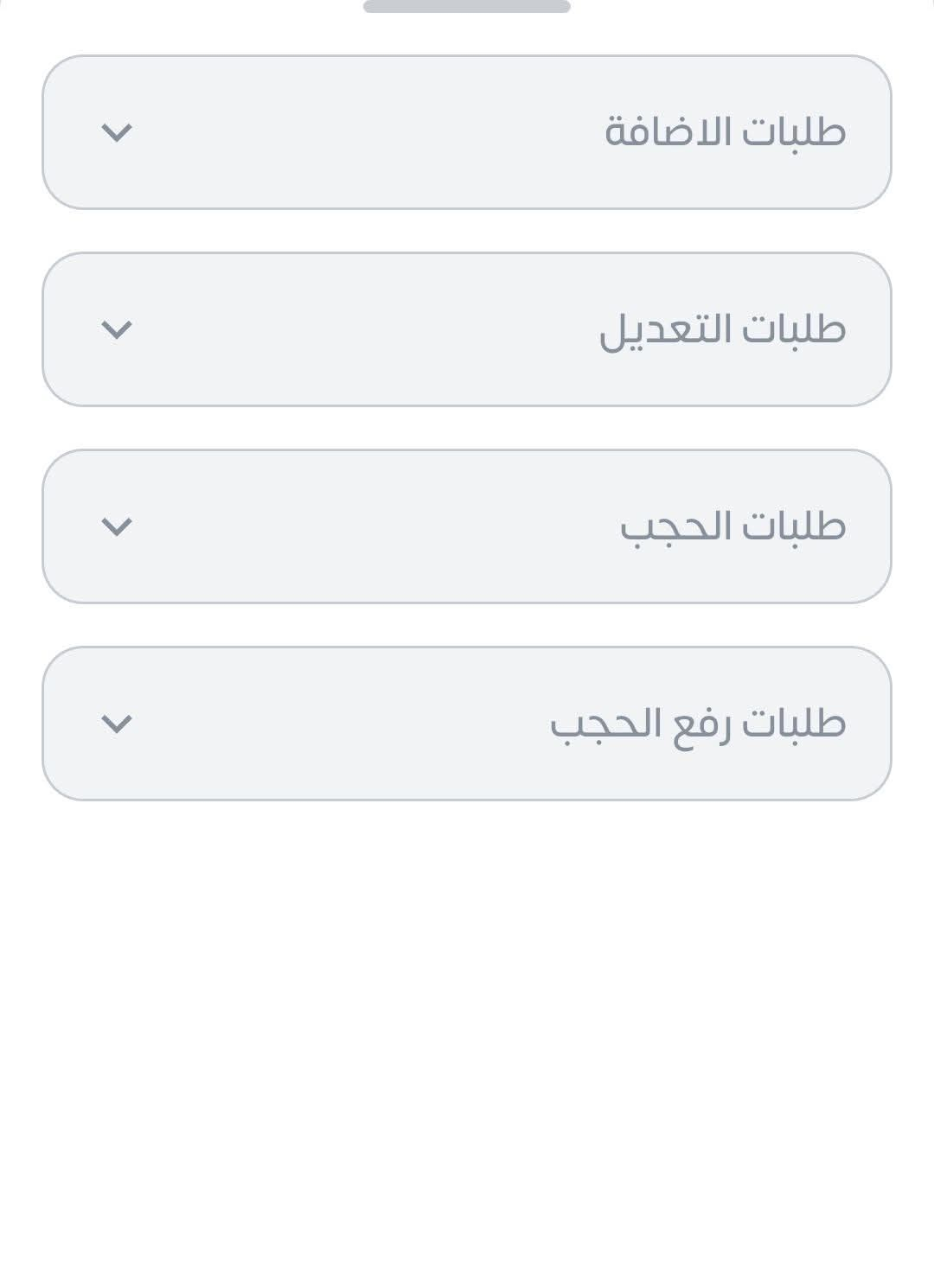The height and width of the screenshot is (1288, 934).
Task: Click the chevron icon beside طلبات التعديل
Action: pos(117,329)
